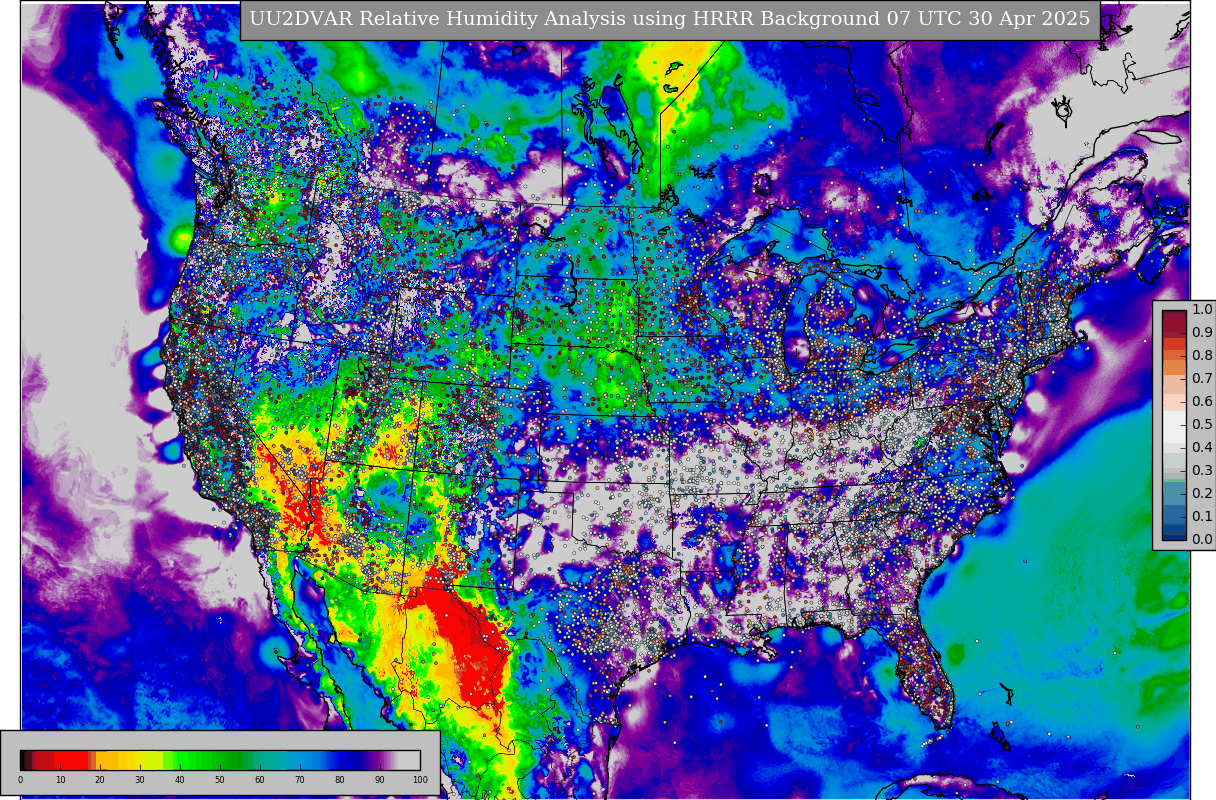Image resolution: width=1216 pixels, height=800 pixels.
Task: Click the '0.8' label on vertical colorbar
Action: point(1202,356)
